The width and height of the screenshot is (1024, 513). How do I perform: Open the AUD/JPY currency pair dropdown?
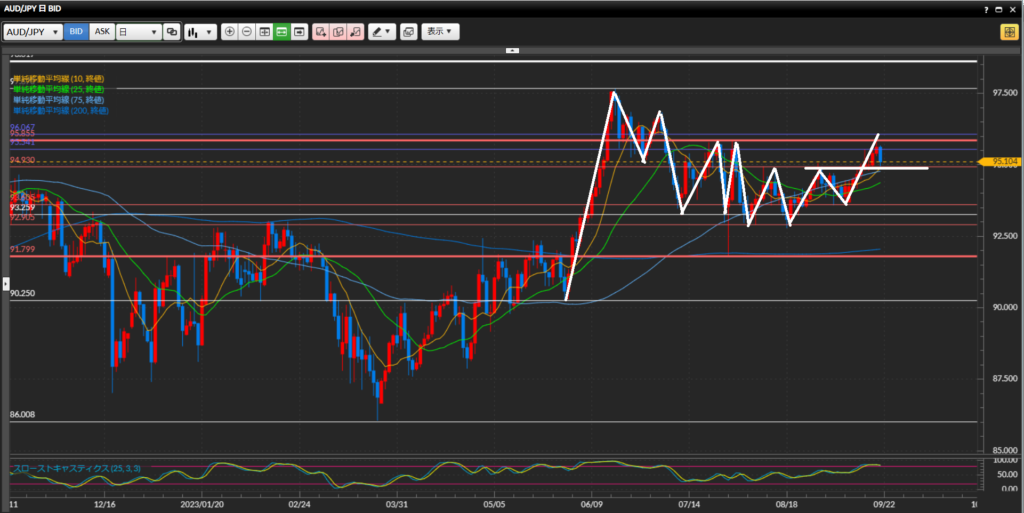pyautogui.click(x=33, y=32)
